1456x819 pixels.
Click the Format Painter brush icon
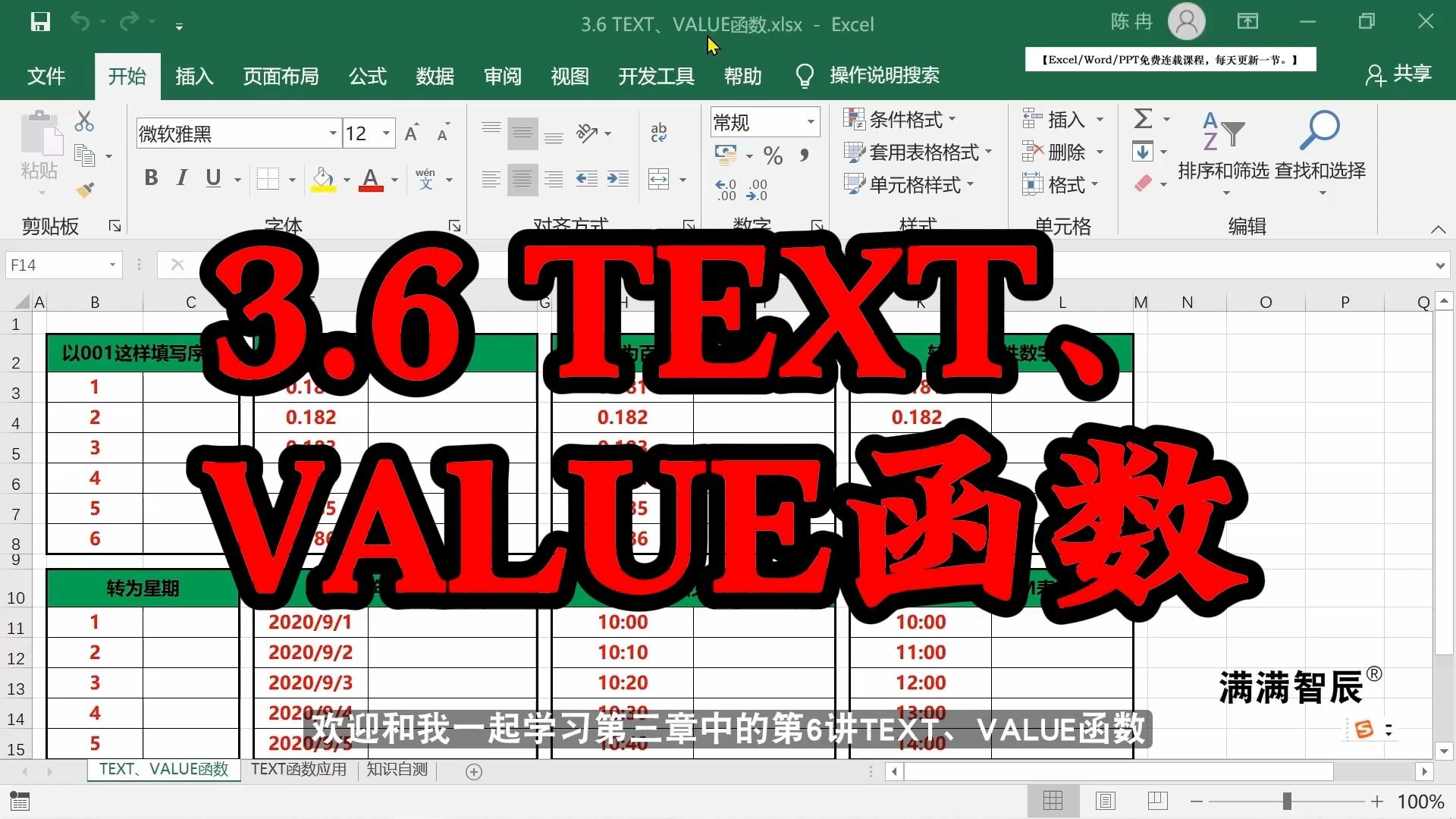tap(85, 190)
